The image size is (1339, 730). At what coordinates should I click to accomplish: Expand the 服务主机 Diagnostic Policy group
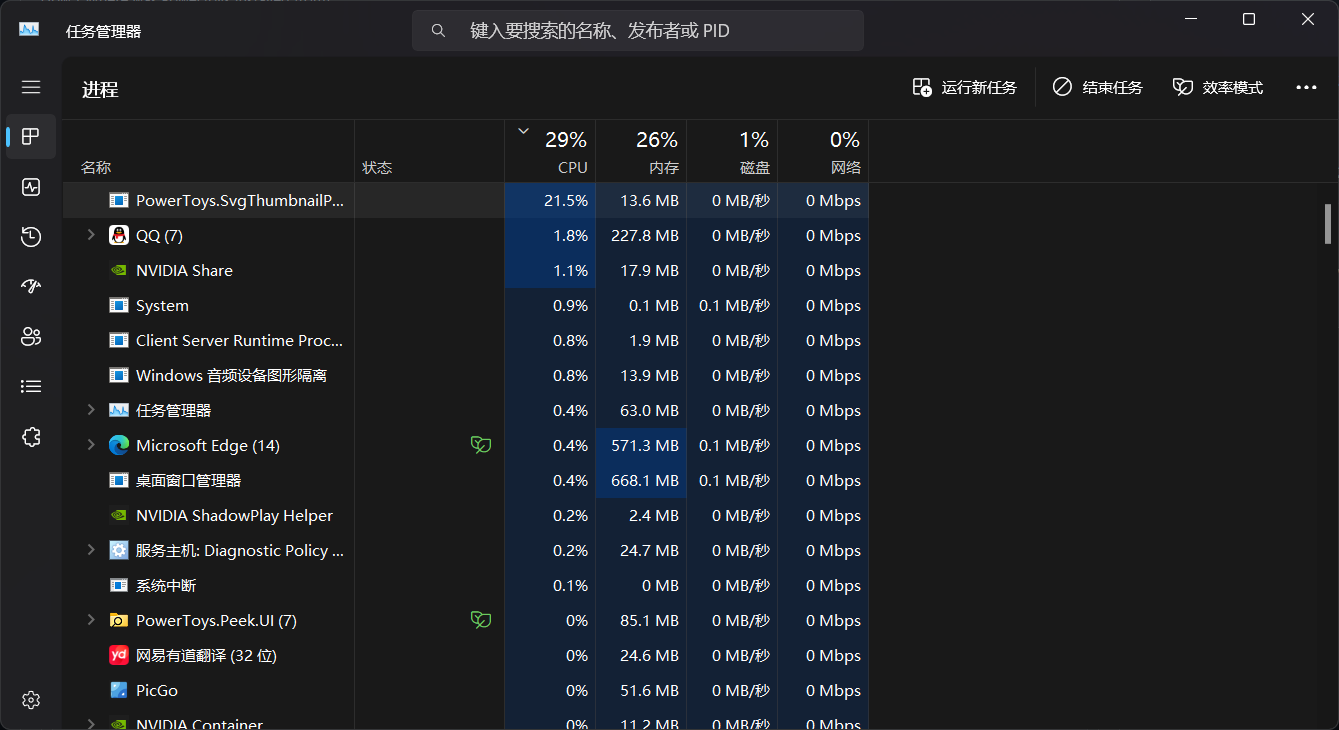pyautogui.click(x=90, y=549)
